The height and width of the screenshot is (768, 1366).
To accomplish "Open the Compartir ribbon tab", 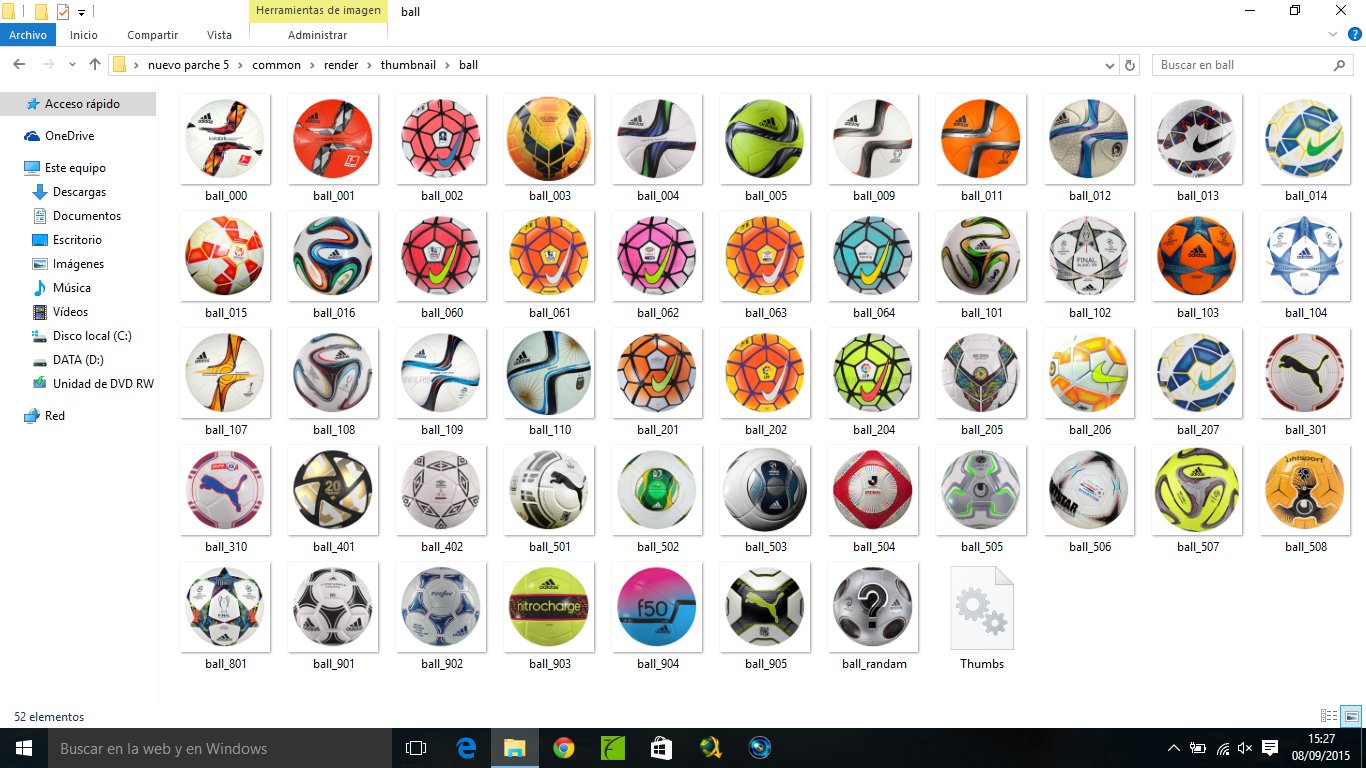I will tap(153, 35).
